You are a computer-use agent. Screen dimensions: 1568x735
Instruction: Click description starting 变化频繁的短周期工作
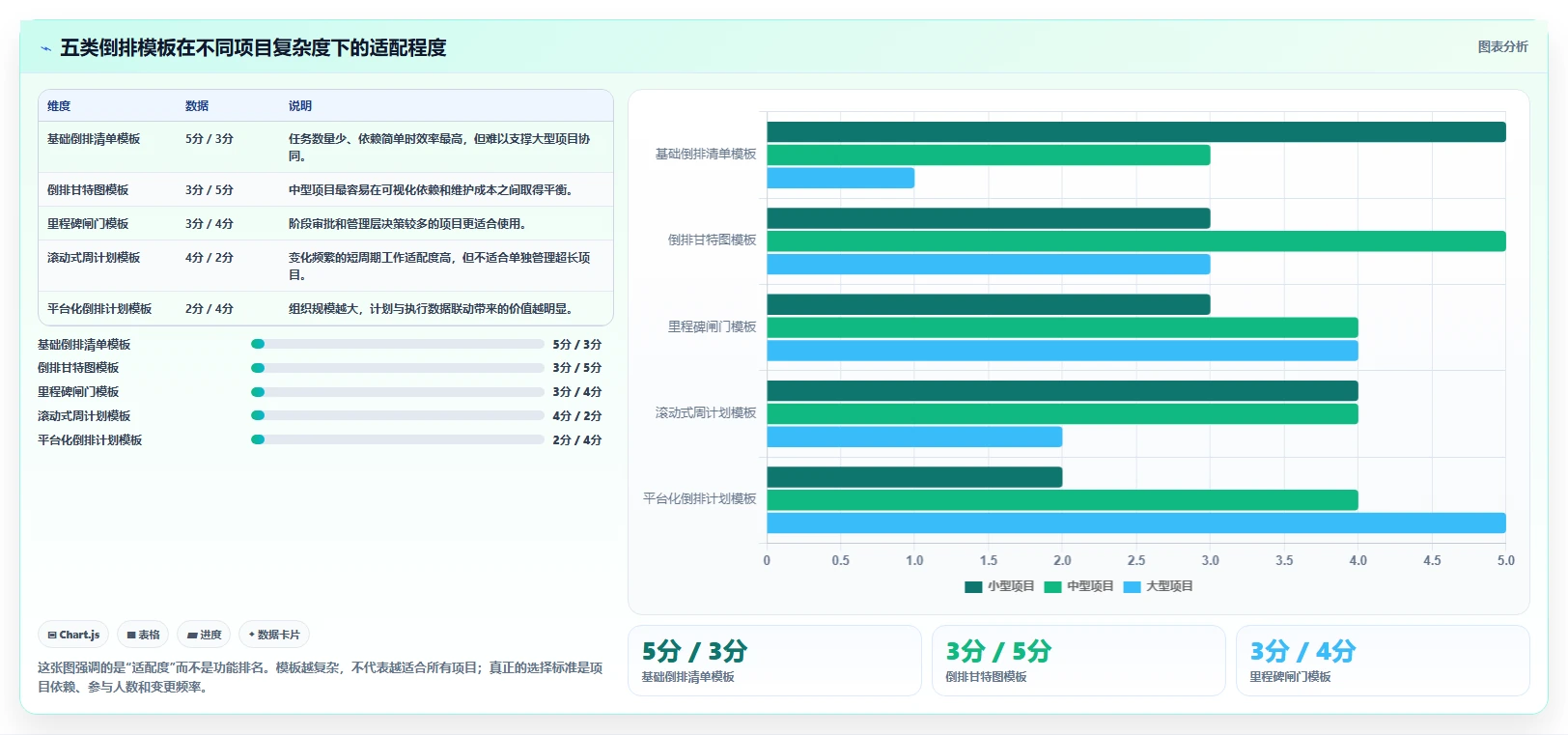point(439,266)
